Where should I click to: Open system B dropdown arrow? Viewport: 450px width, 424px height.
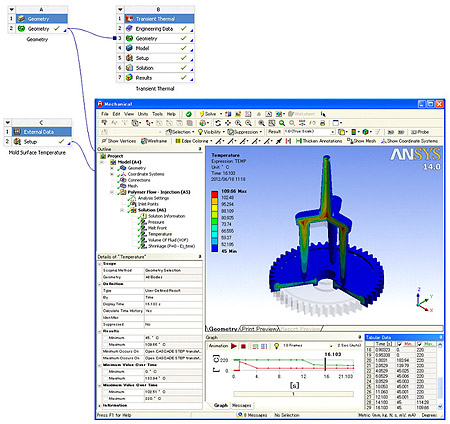click(120, 9)
